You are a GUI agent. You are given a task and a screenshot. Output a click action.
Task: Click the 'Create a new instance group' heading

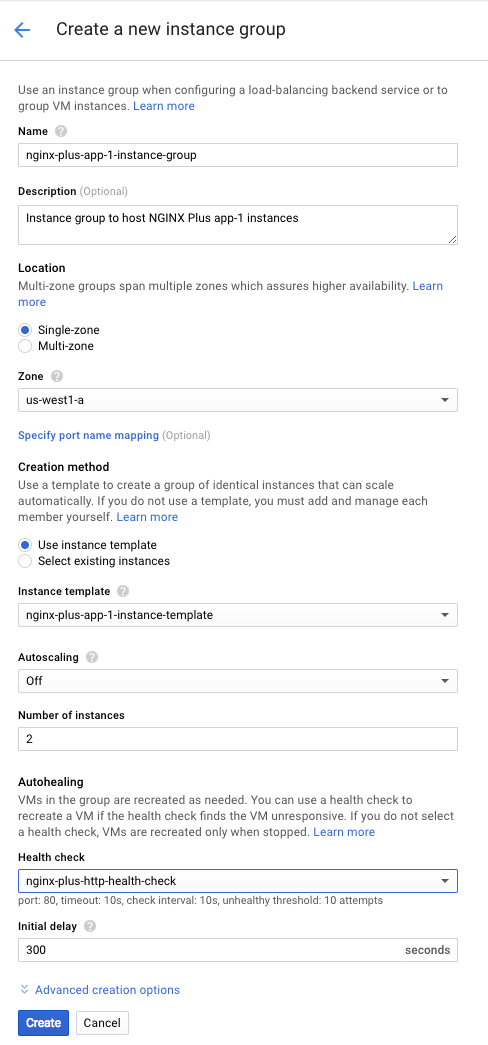171,29
